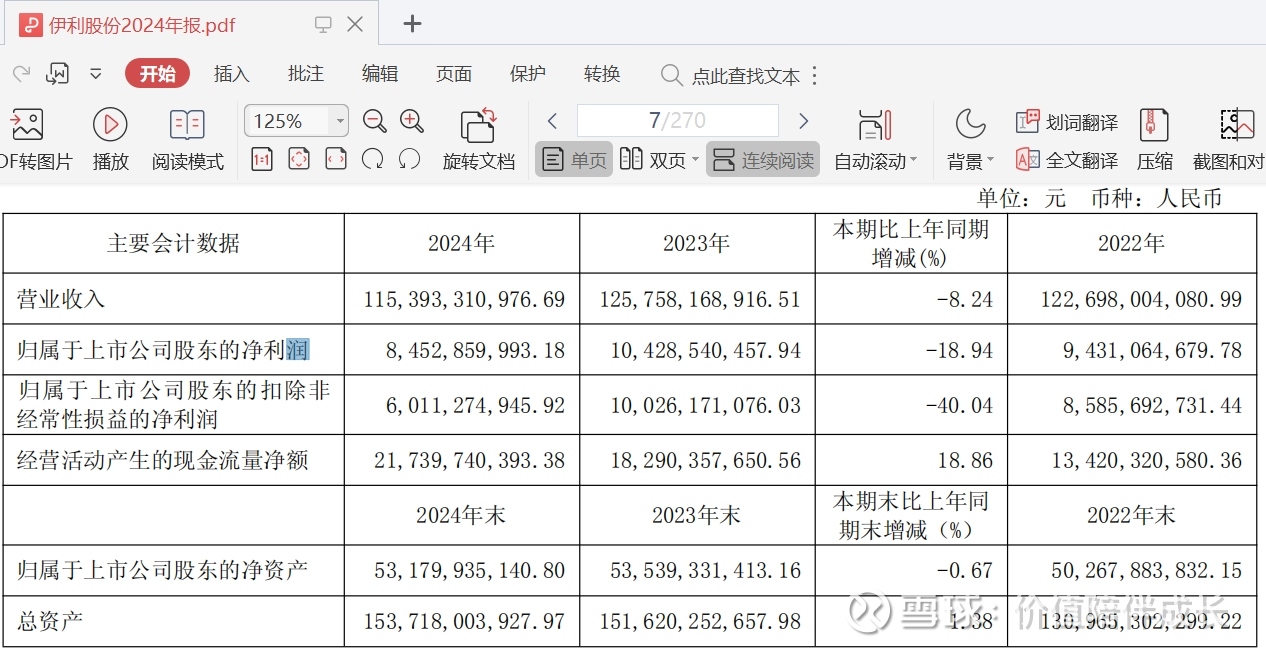Click the page number input field
Image resolution: width=1266 pixels, height=652 pixels.
coord(677,121)
